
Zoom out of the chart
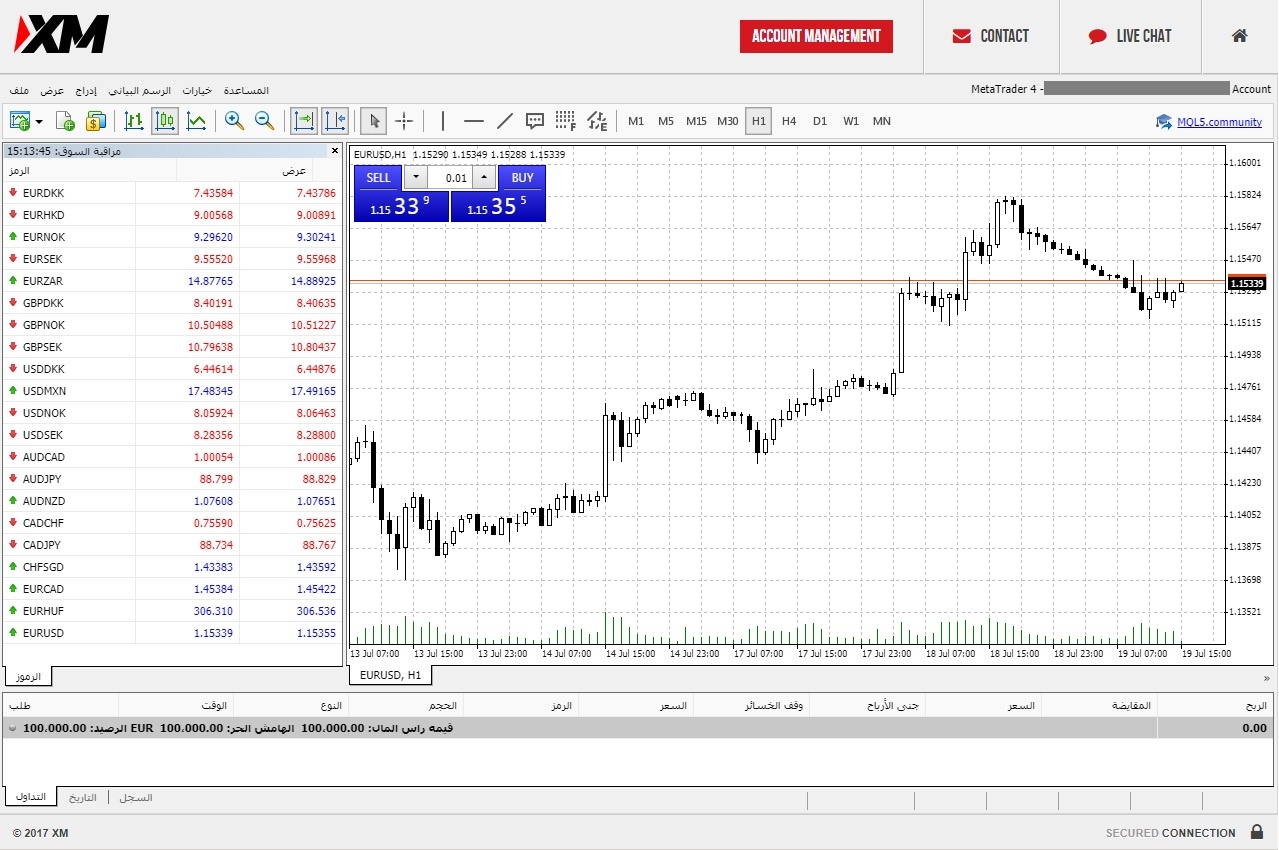(265, 121)
